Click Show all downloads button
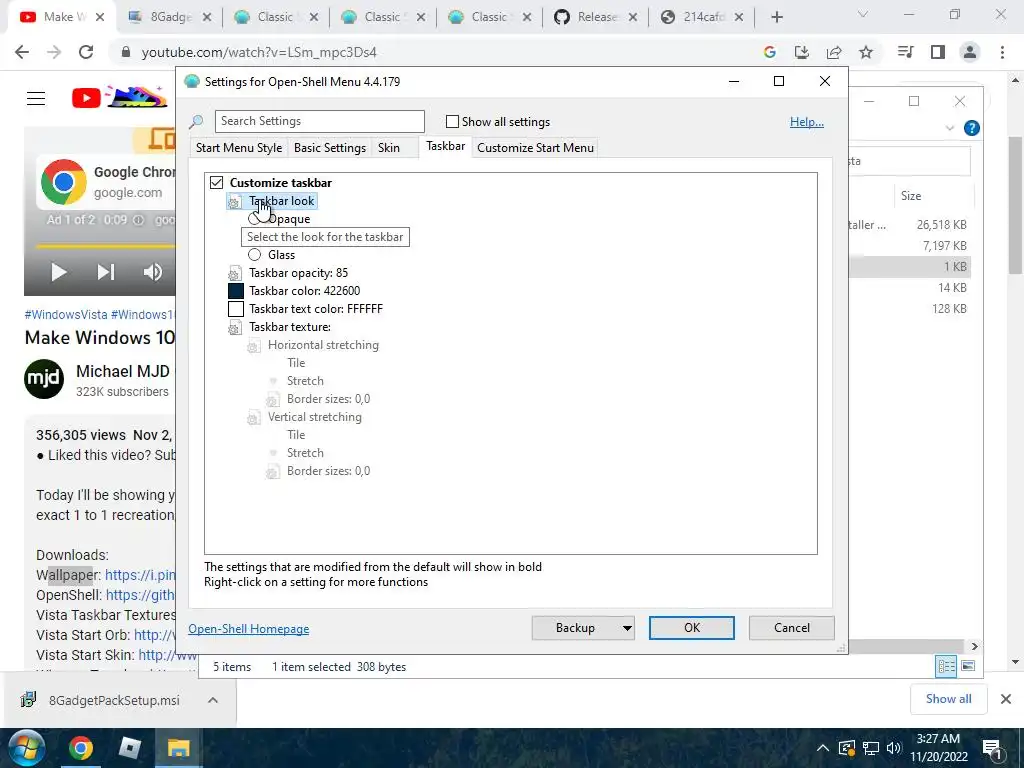Screen dimensions: 1024x768 948,699
